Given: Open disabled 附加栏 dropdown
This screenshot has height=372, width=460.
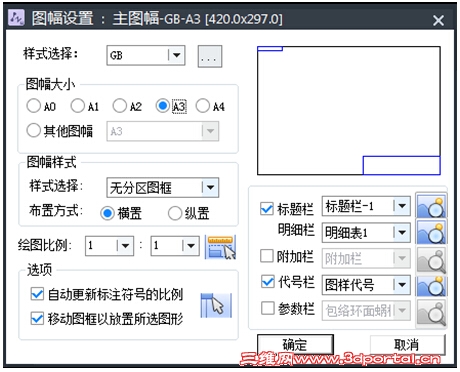Looking at the screenshot, I should click(366, 258).
